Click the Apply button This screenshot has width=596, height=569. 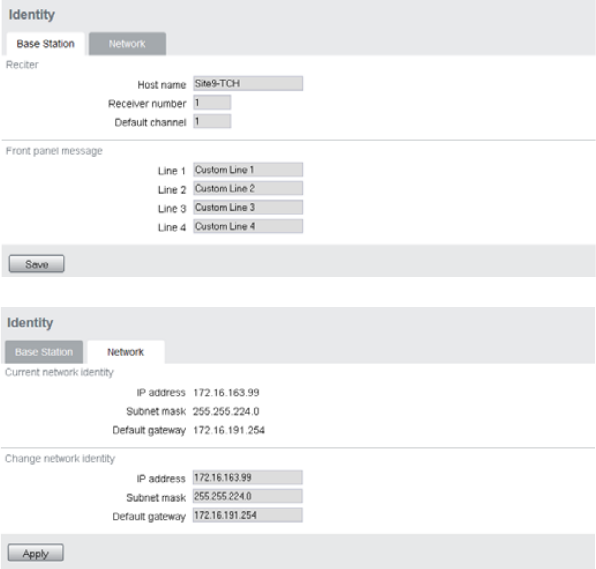(36, 553)
